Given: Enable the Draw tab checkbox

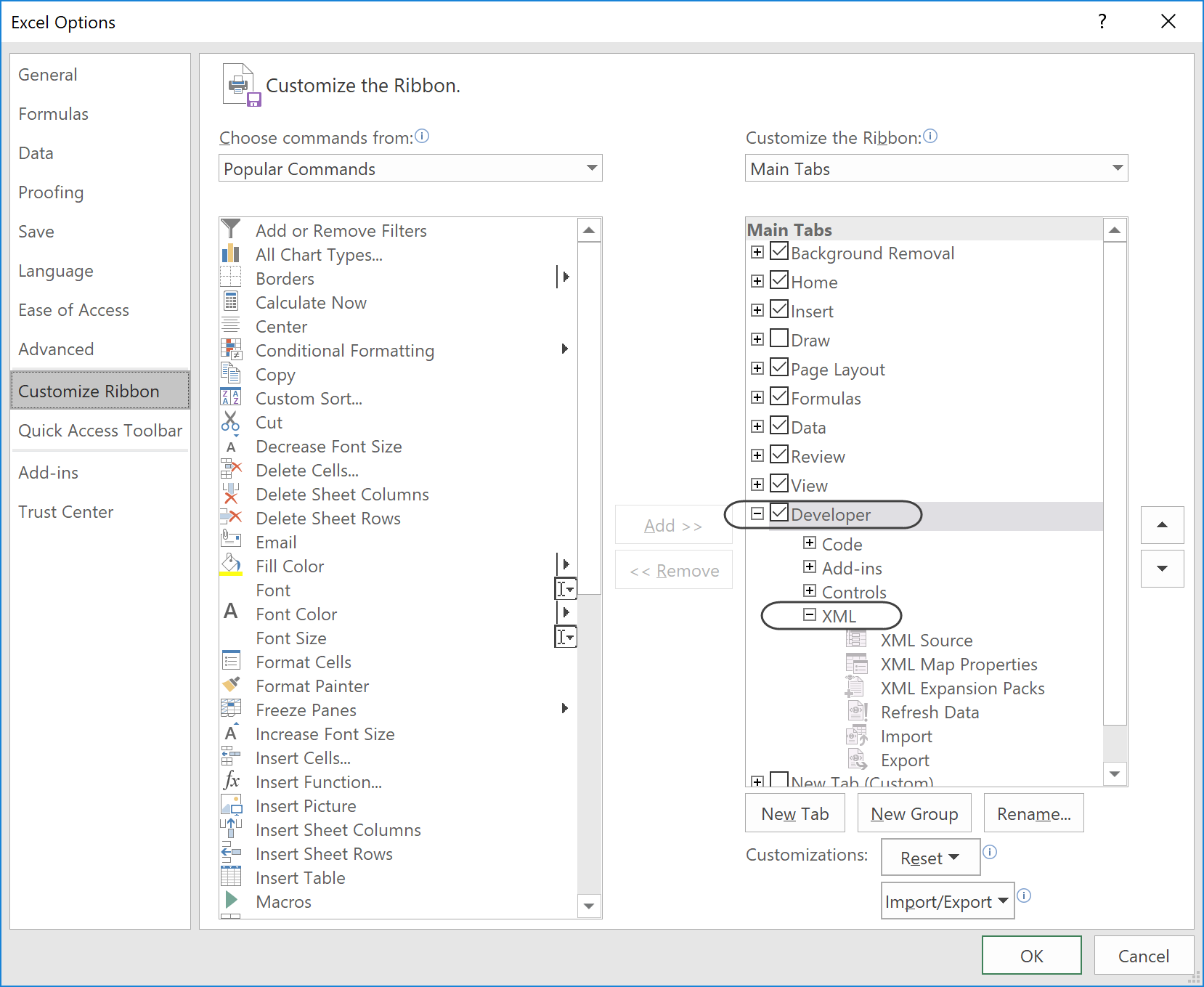Looking at the screenshot, I should (x=779, y=338).
